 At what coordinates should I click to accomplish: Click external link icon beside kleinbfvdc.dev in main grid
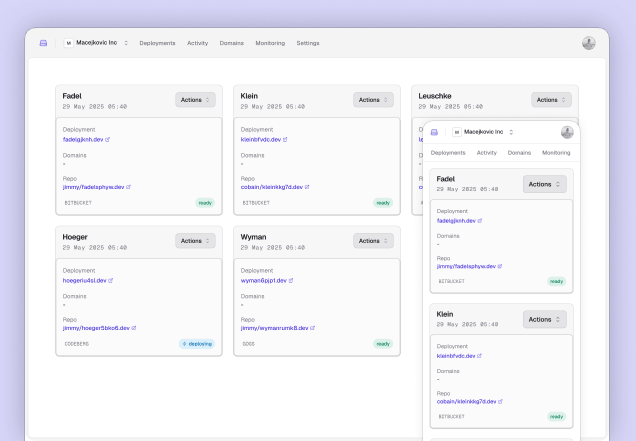point(285,140)
